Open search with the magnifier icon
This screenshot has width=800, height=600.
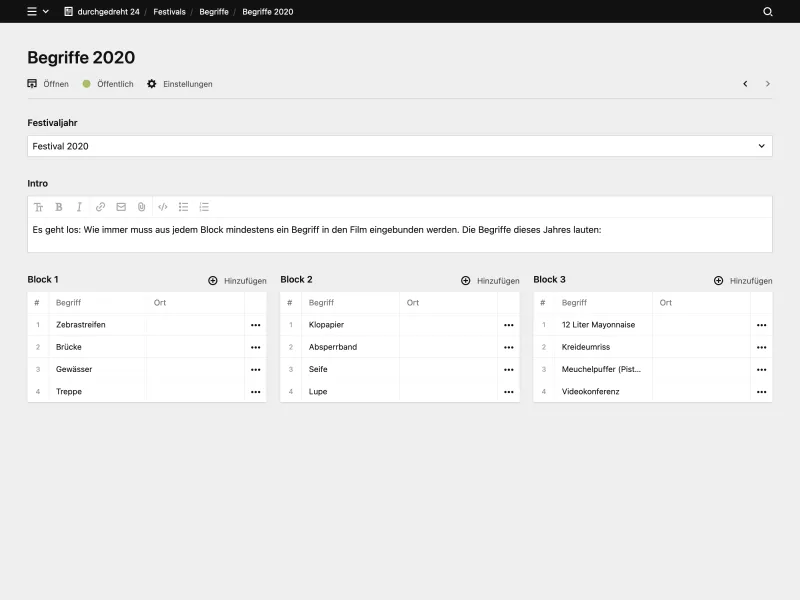(765, 11)
